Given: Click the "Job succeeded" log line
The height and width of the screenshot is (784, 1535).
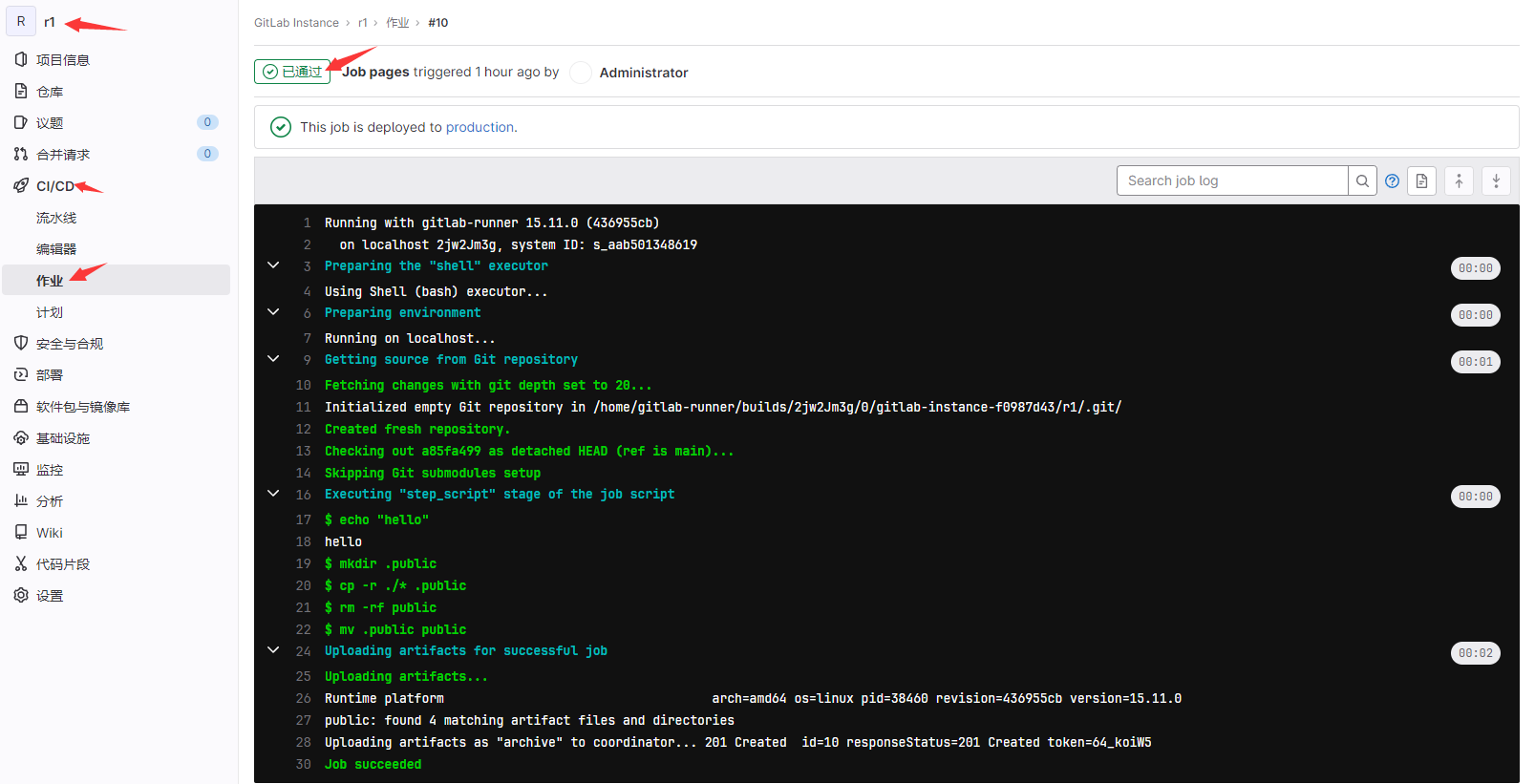Looking at the screenshot, I should tap(373, 764).
